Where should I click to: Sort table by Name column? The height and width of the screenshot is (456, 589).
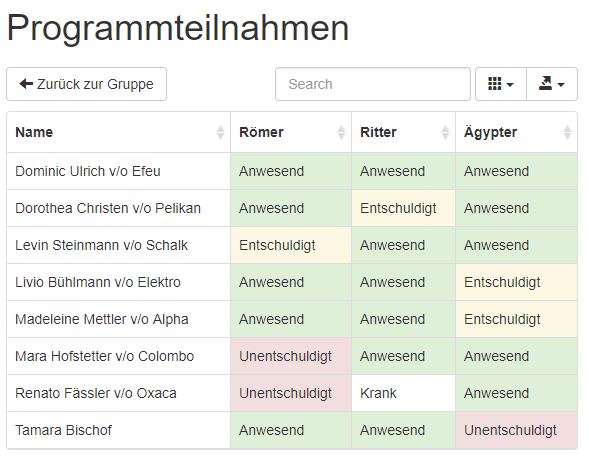click(118, 132)
